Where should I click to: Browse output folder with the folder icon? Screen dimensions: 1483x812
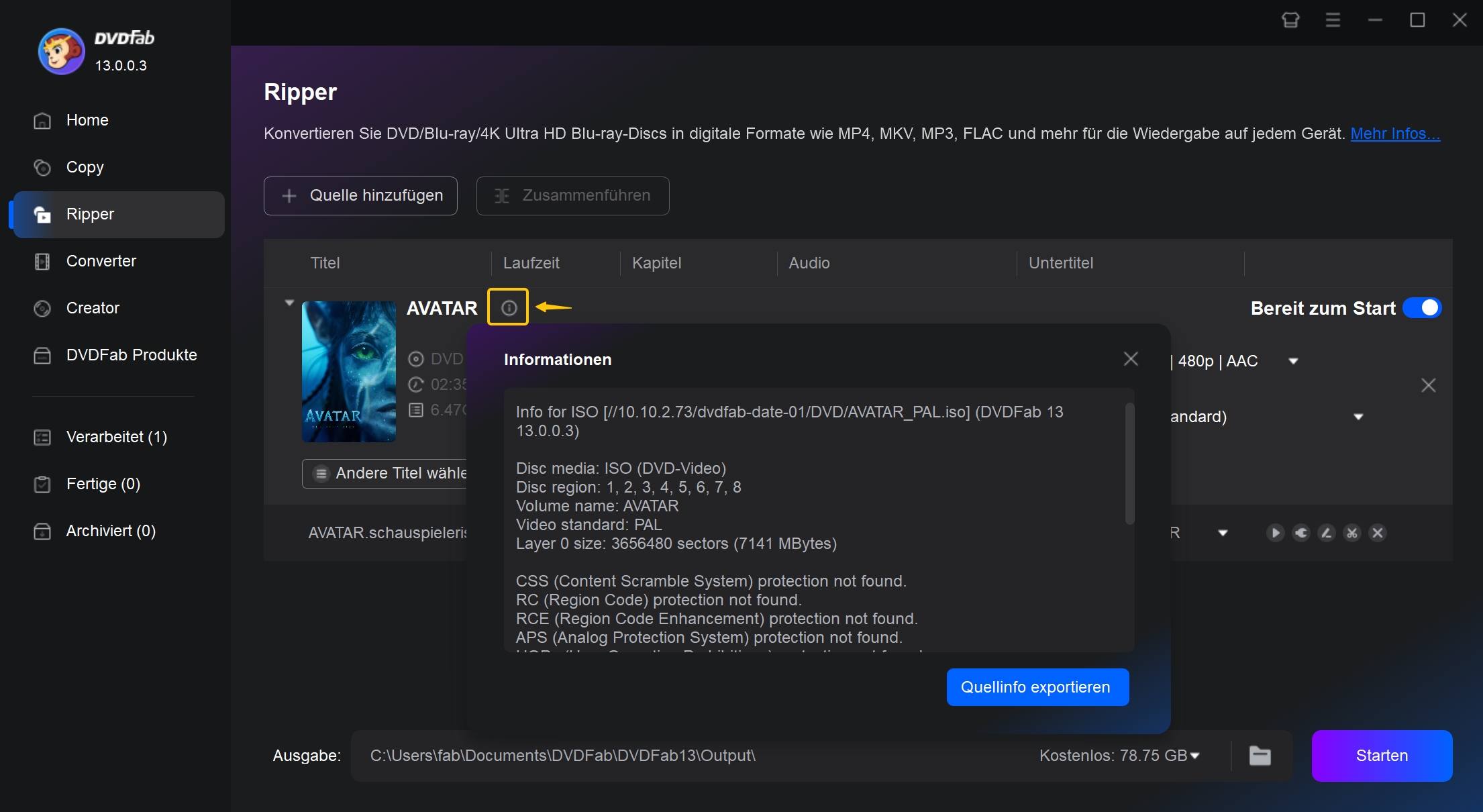click(x=1260, y=756)
